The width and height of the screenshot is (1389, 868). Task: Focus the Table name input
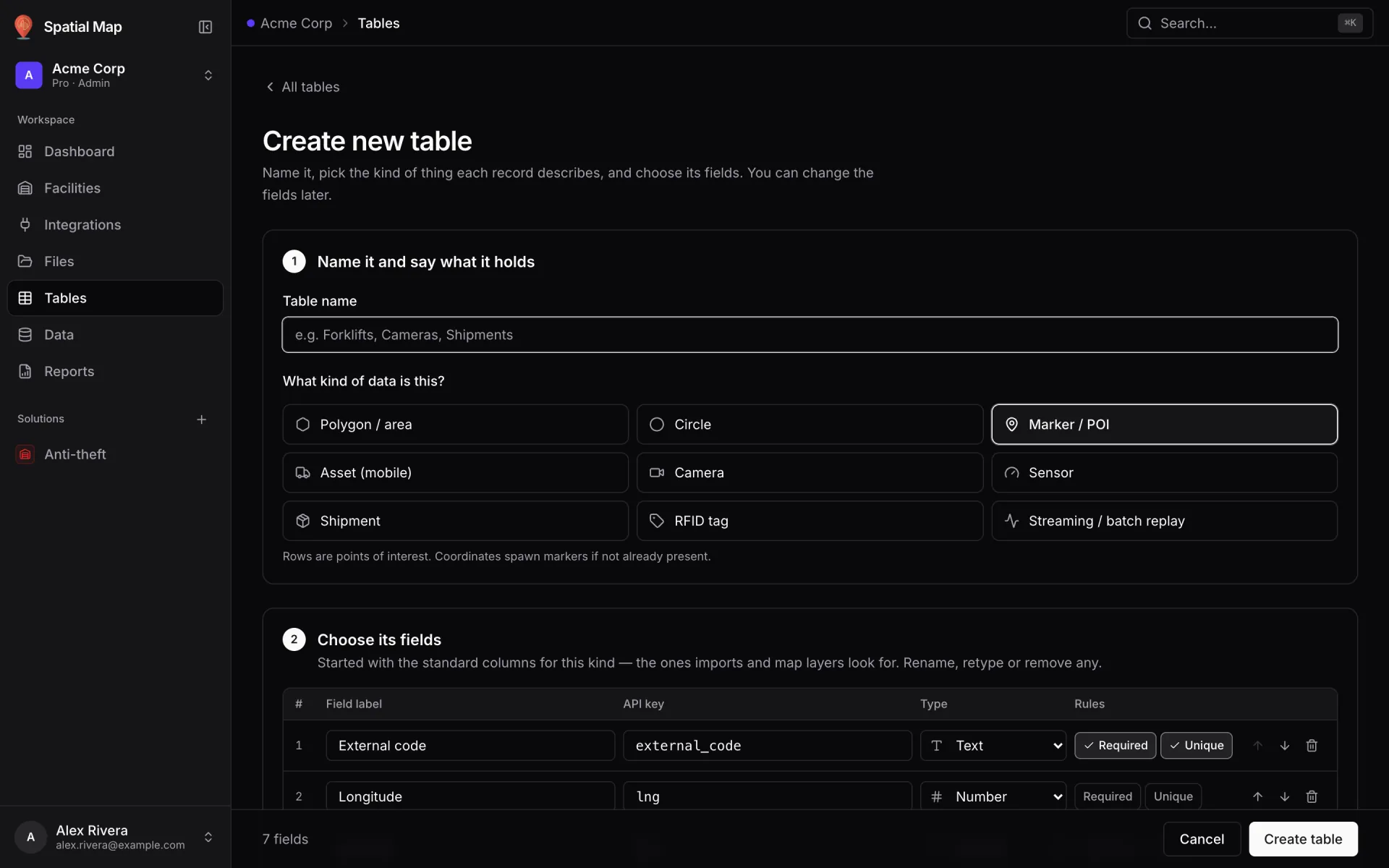pos(810,335)
